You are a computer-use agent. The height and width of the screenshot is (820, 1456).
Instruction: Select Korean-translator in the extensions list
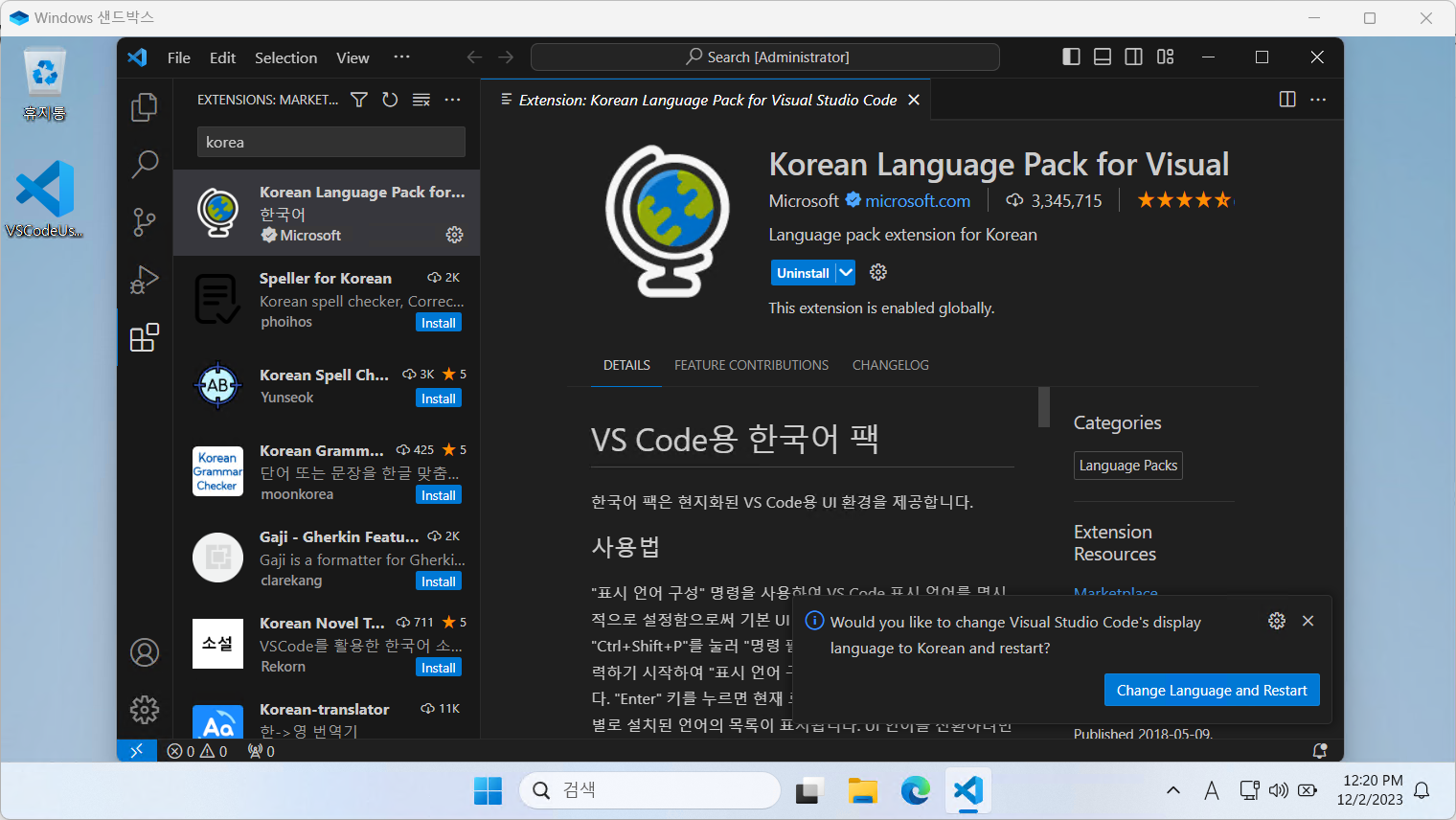[327, 718]
